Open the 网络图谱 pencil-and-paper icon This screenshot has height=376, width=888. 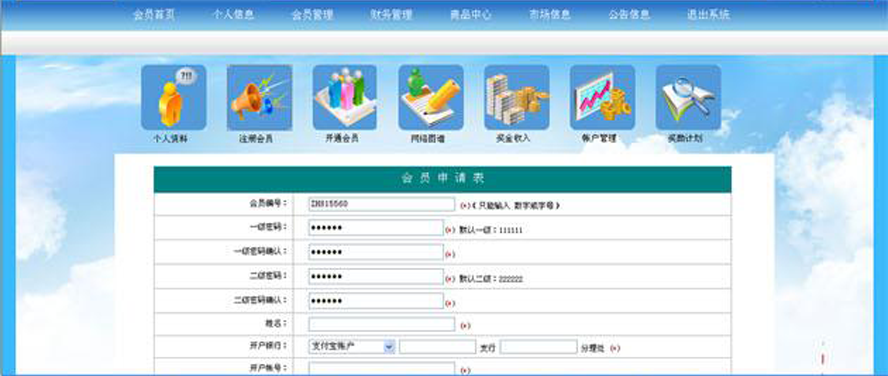pos(431,97)
